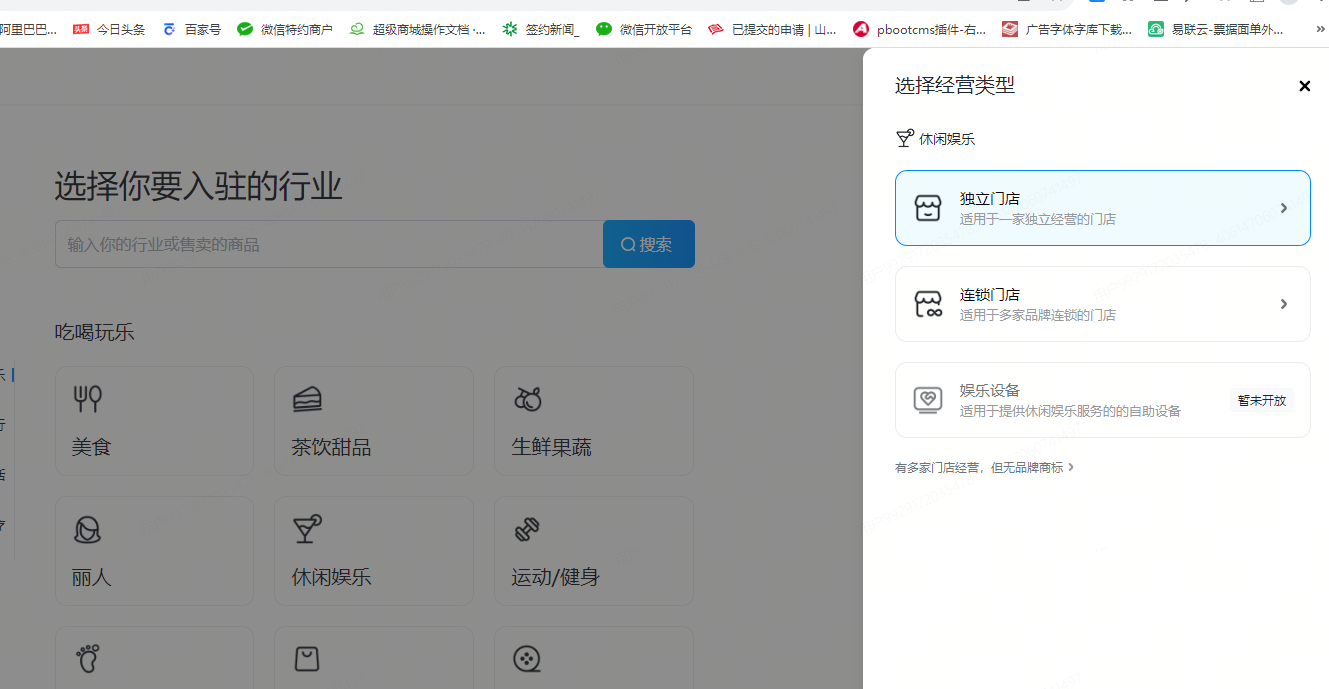This screenshot has height=689, width=1329.
Task: Click the 运动/健身 dumbbell icon
Action: click(527, 530)
